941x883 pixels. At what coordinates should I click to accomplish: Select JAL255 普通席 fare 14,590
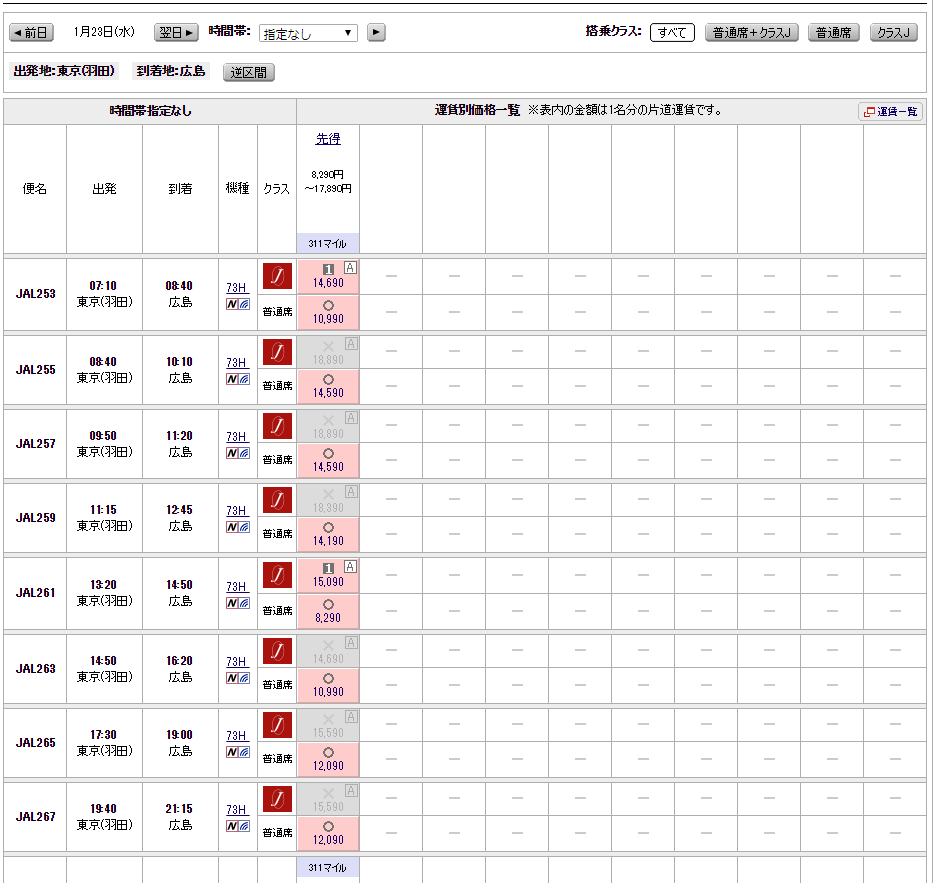328,387
